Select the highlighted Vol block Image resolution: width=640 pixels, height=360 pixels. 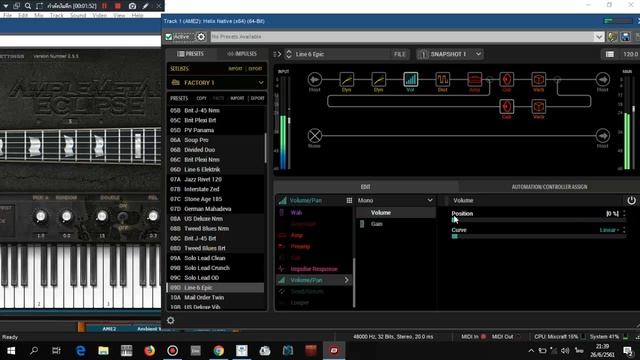411,79
